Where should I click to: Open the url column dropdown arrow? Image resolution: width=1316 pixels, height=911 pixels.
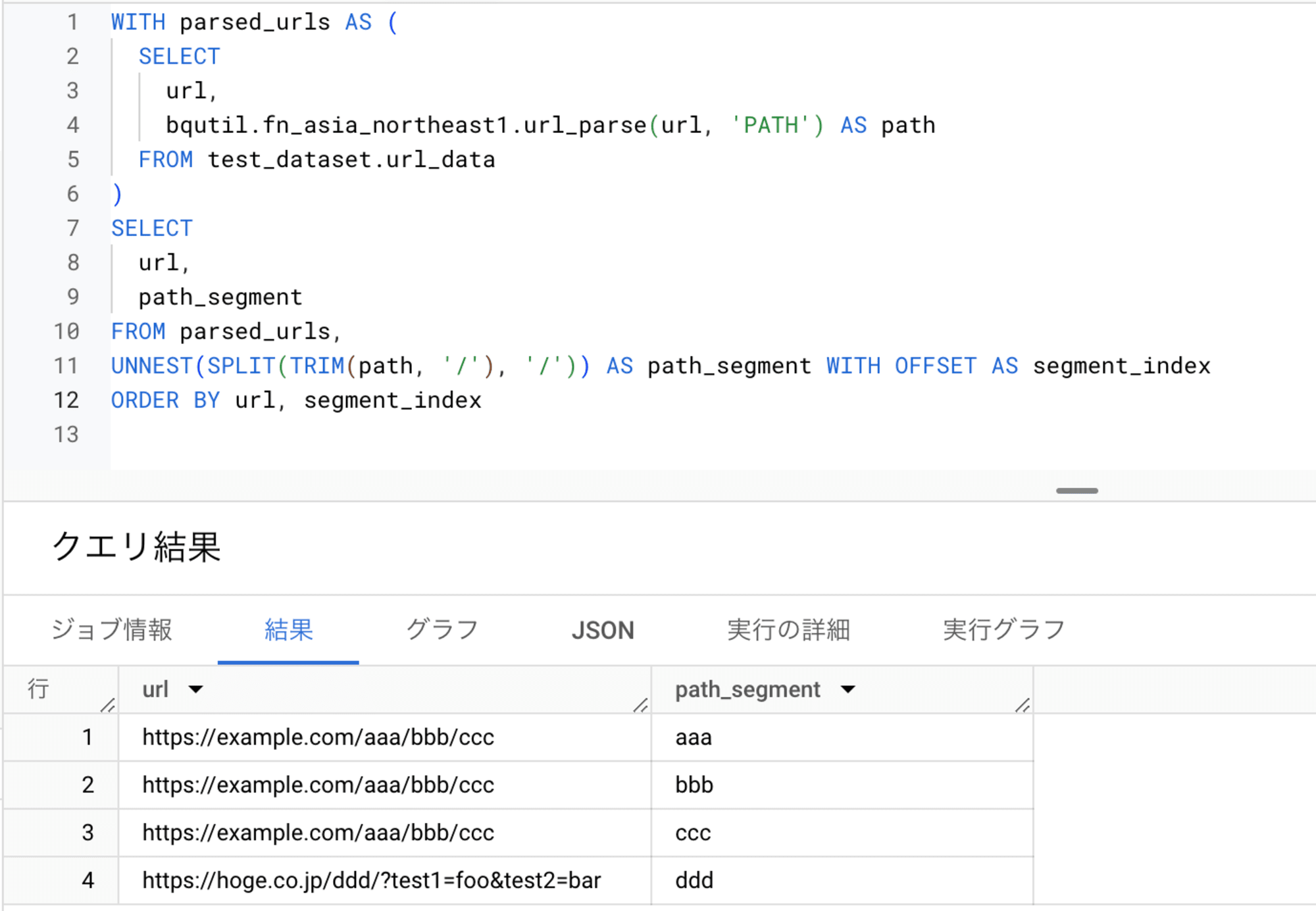[x=195, y=689]
